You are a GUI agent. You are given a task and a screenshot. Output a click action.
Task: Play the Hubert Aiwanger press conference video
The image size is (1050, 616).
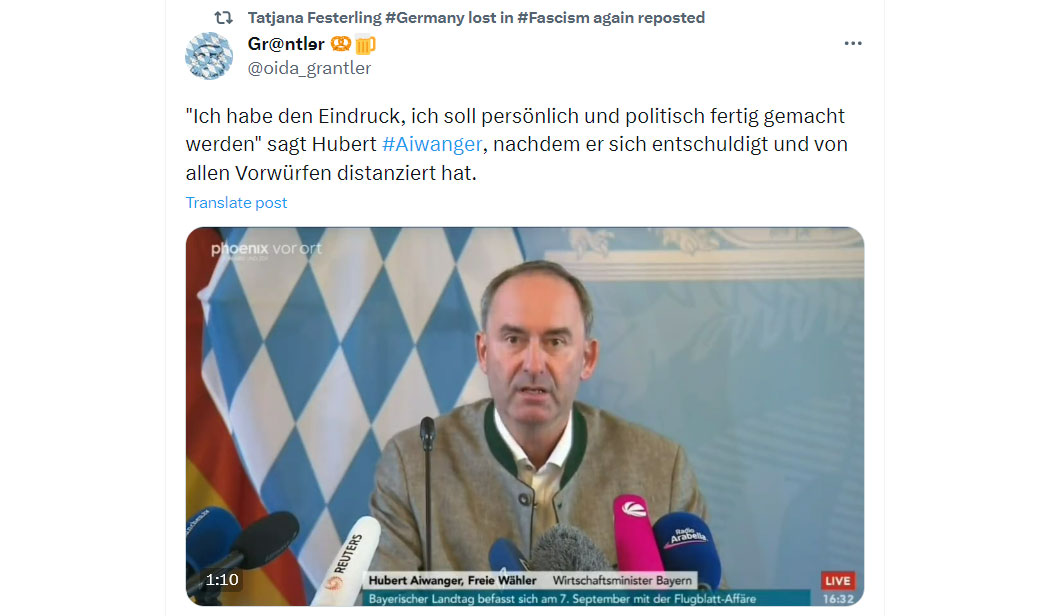tap(525, 416)
